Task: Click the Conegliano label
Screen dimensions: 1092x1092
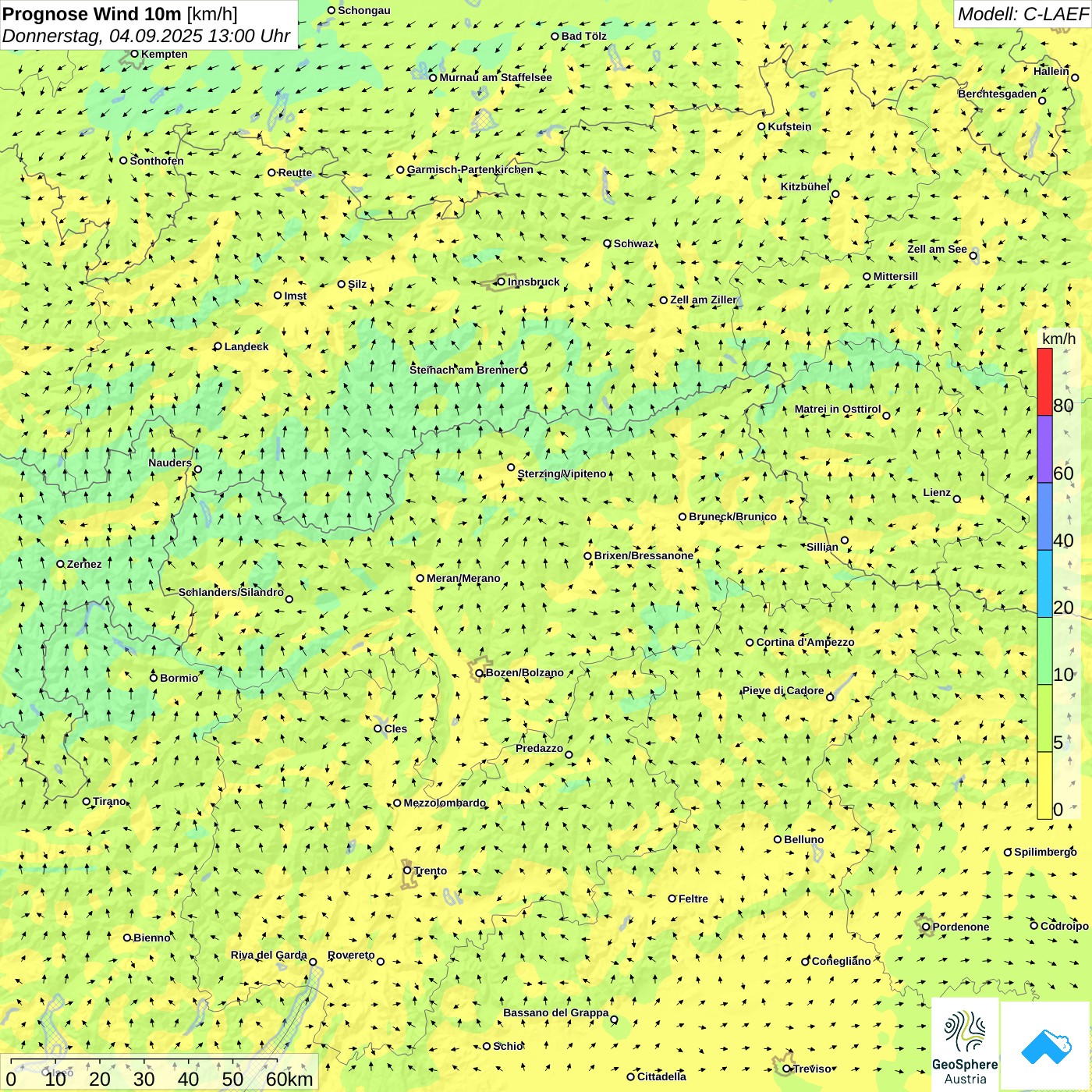Action: 841,961
